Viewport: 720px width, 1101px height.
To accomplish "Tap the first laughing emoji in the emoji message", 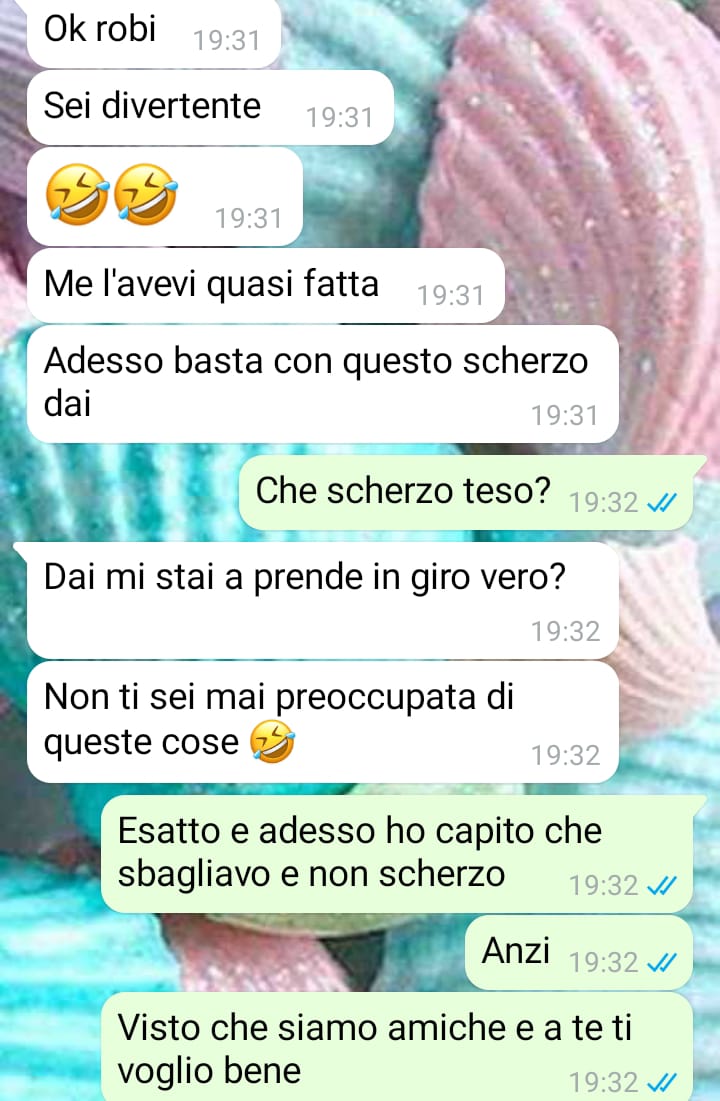I will 77,195.
